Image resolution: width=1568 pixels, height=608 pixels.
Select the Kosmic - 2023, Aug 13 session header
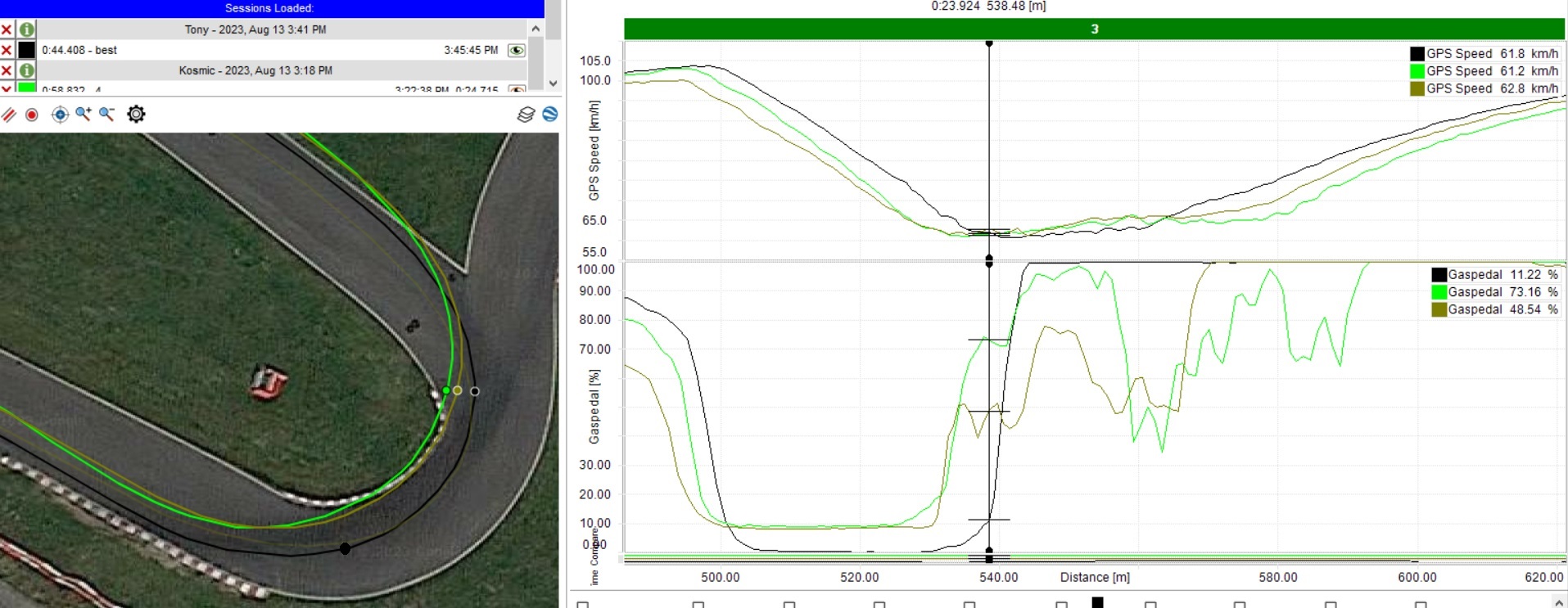point(255,70)
